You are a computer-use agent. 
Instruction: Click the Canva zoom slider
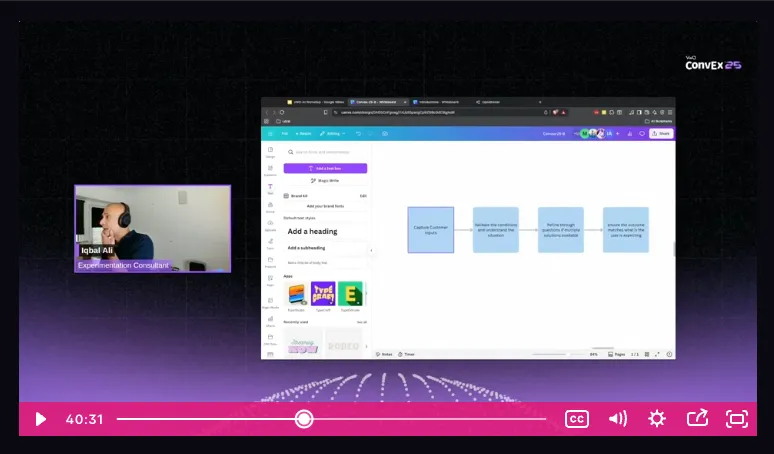tap(558, 354)
